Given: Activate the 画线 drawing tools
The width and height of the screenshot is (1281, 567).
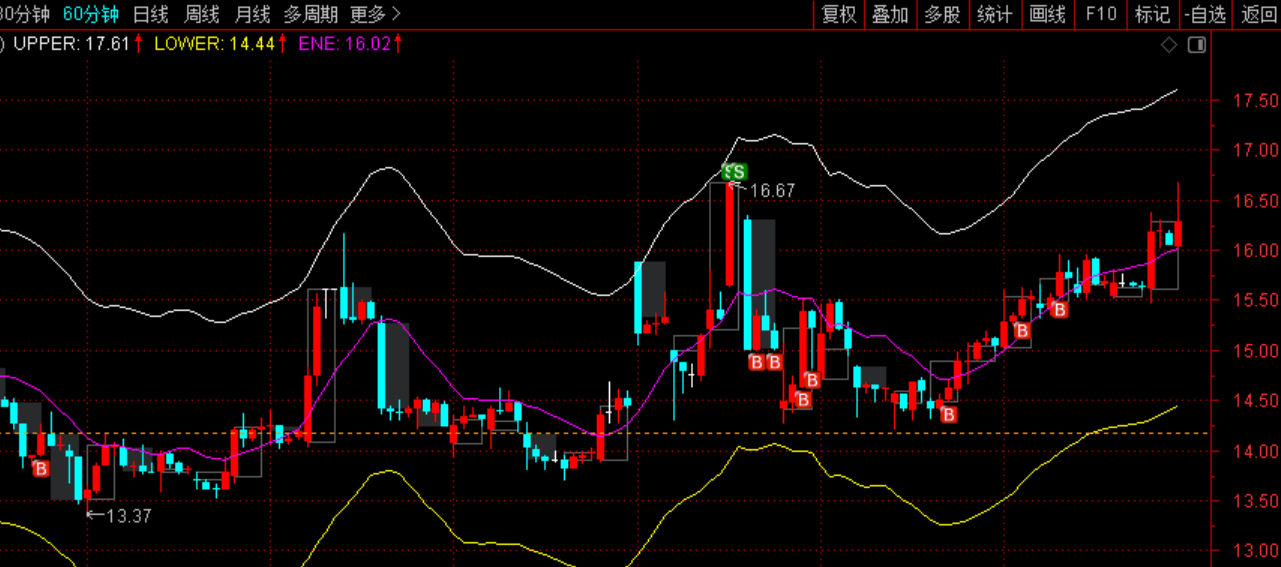Looking at the screenshot, I should coord(1047,14).
